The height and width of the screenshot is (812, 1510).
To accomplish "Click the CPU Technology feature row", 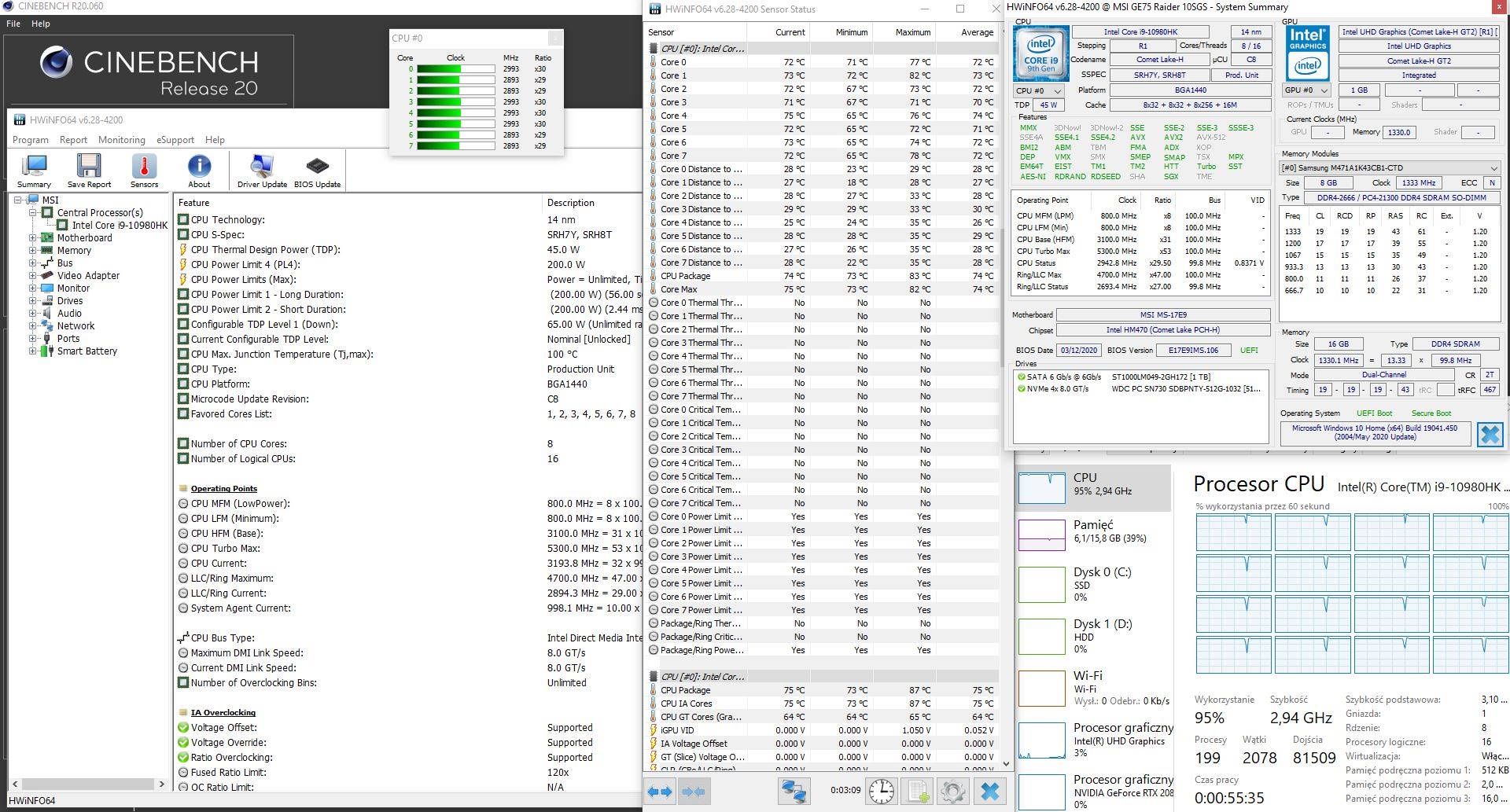I will click(x=409, y=220).
